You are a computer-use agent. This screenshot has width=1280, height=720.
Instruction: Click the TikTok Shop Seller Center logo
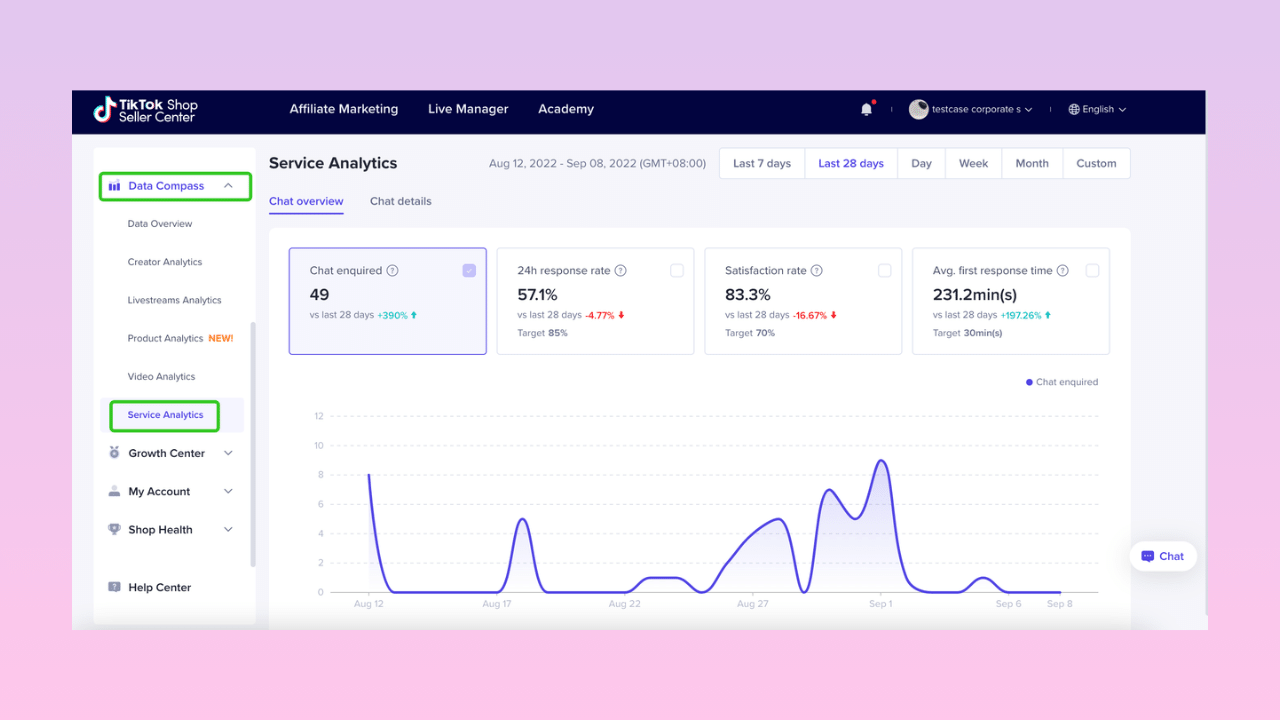coord(144,111)
